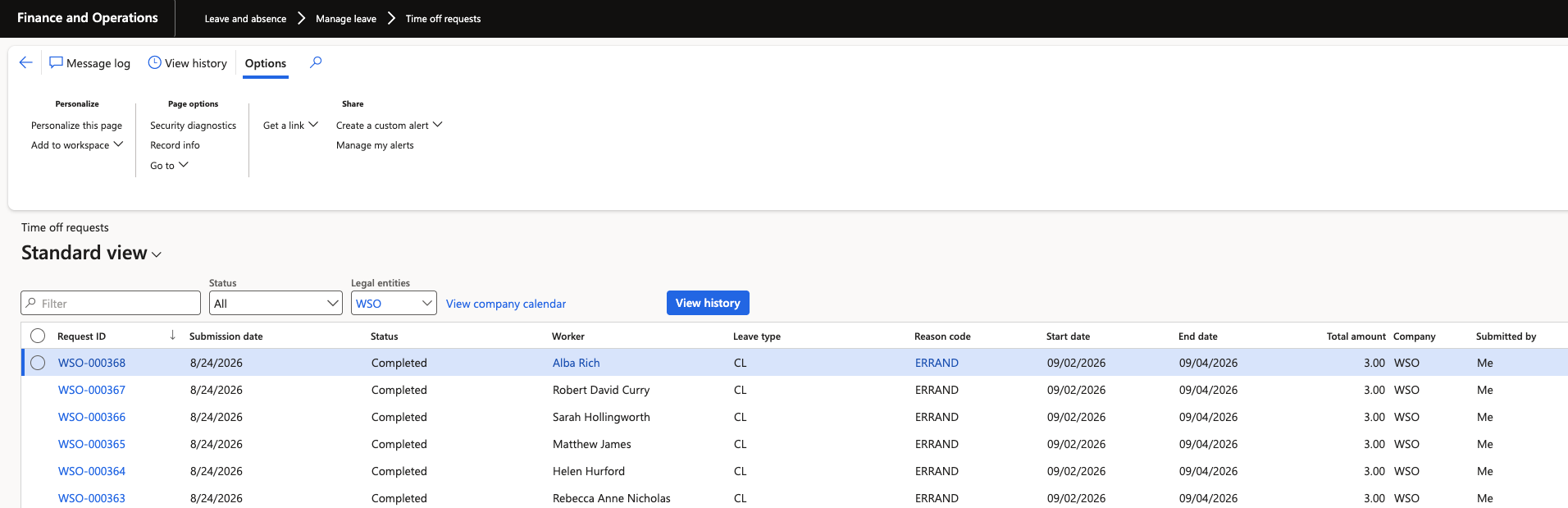Image resolution: width=1568 pixels, height=508 pixels.
Task: Click the search magnifier icon in action bar
Action: [x=316, y=62]
